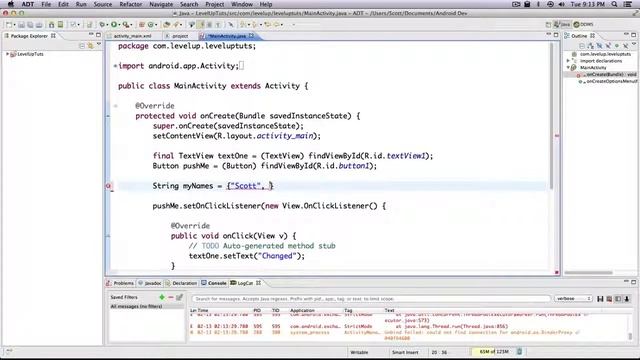640x360 pixels.
Task: Click the green Run button in toolbar
Action: point(114,24)
